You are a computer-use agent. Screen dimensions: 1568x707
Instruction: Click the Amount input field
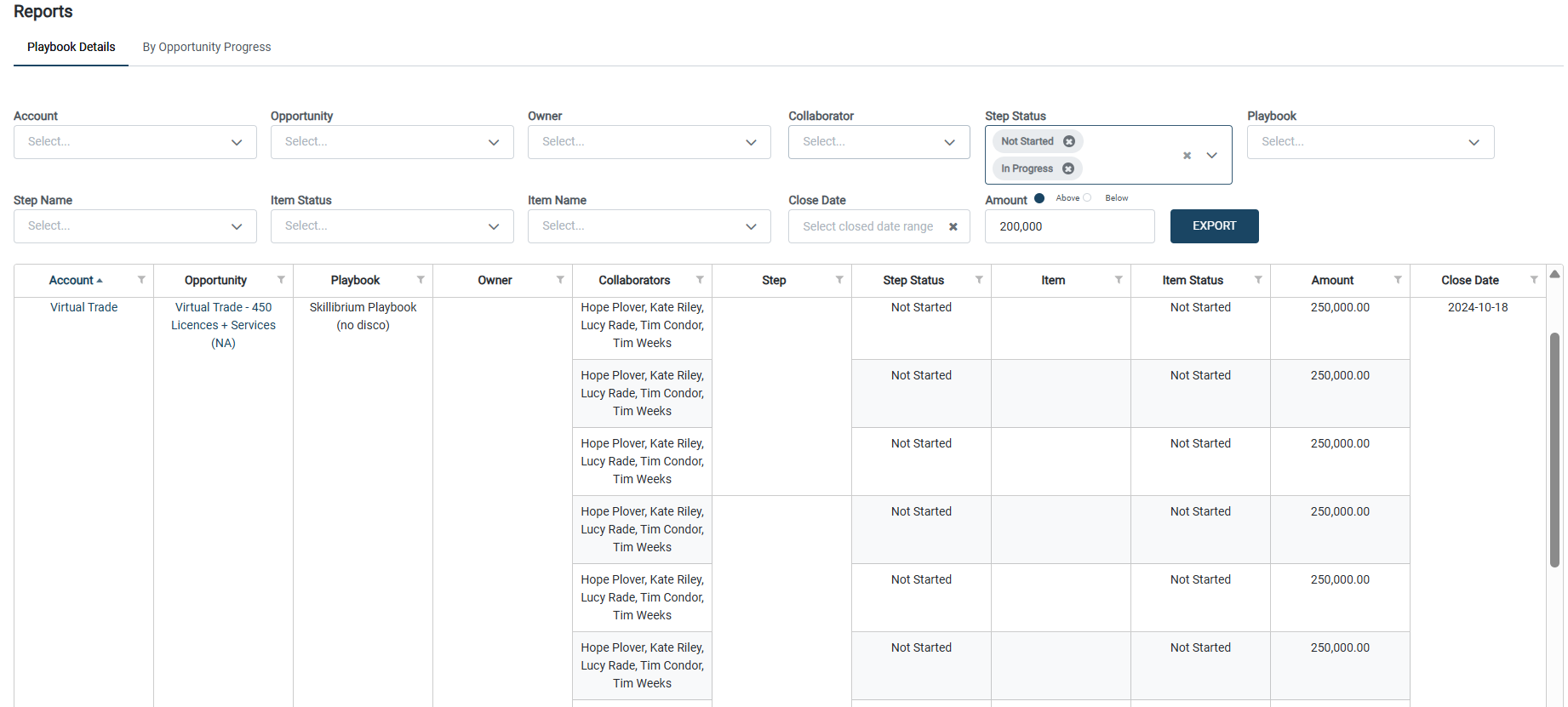(1069, 226)
